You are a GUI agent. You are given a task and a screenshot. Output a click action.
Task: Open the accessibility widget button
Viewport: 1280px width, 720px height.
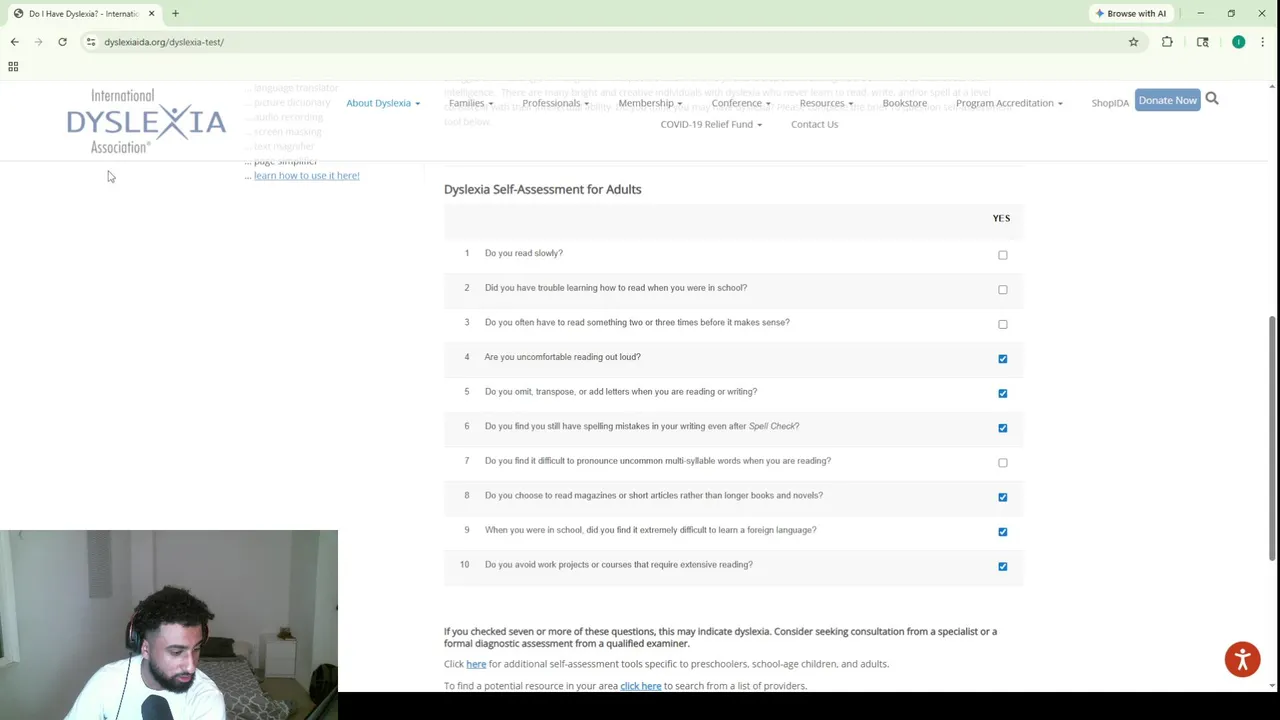1242,659
